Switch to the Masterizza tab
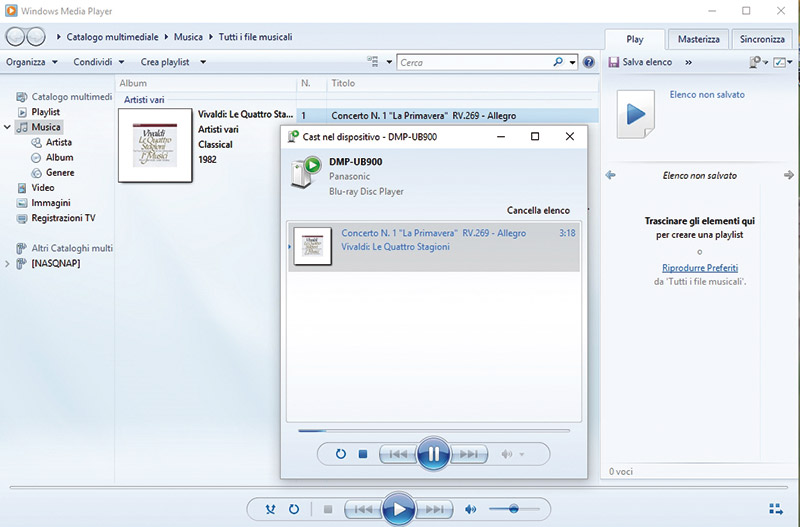Screen dimensions: 800x527 pyautogui.click(x=698, y=39)
